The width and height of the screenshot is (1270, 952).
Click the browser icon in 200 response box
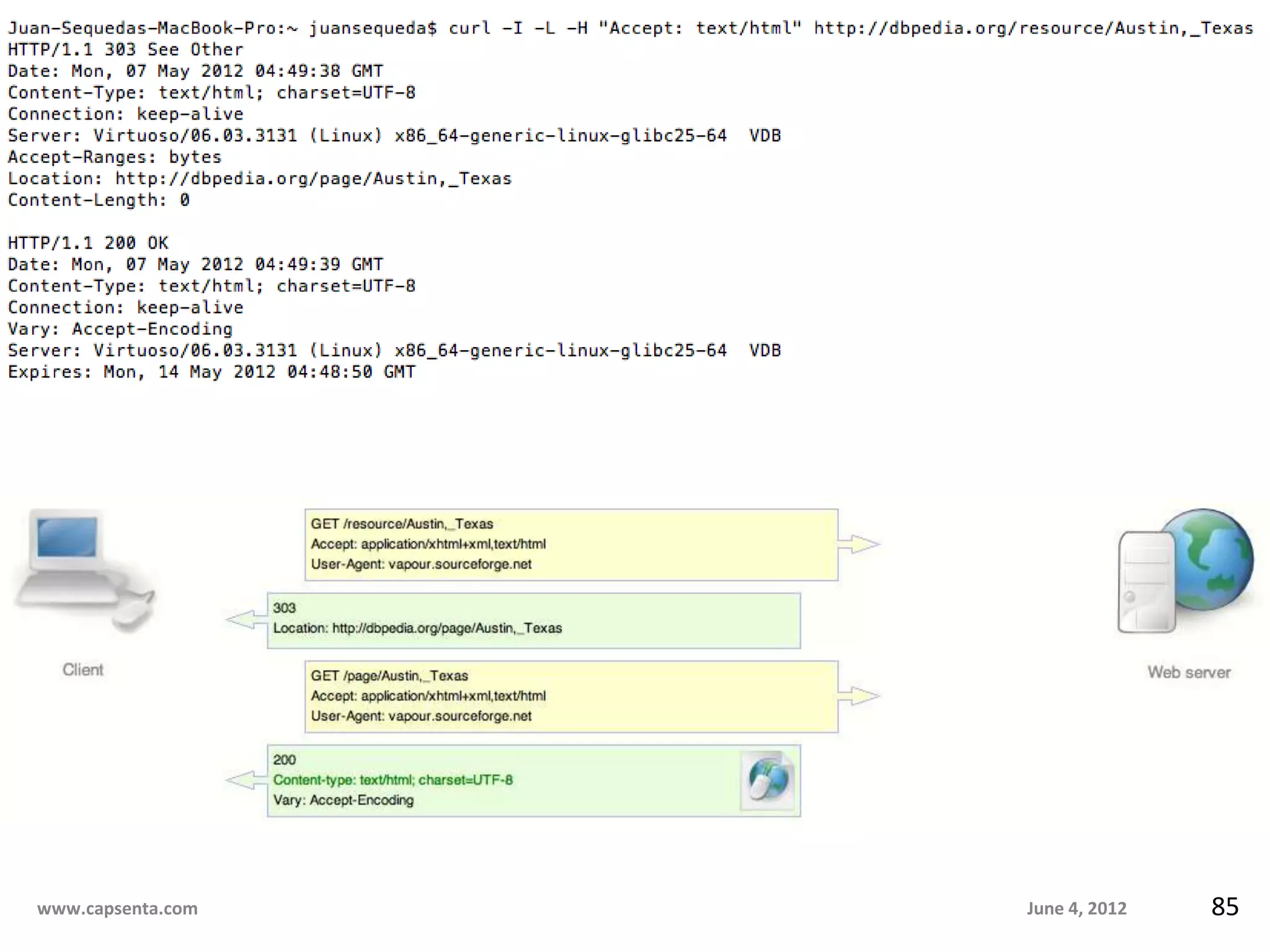coord(768,780)
